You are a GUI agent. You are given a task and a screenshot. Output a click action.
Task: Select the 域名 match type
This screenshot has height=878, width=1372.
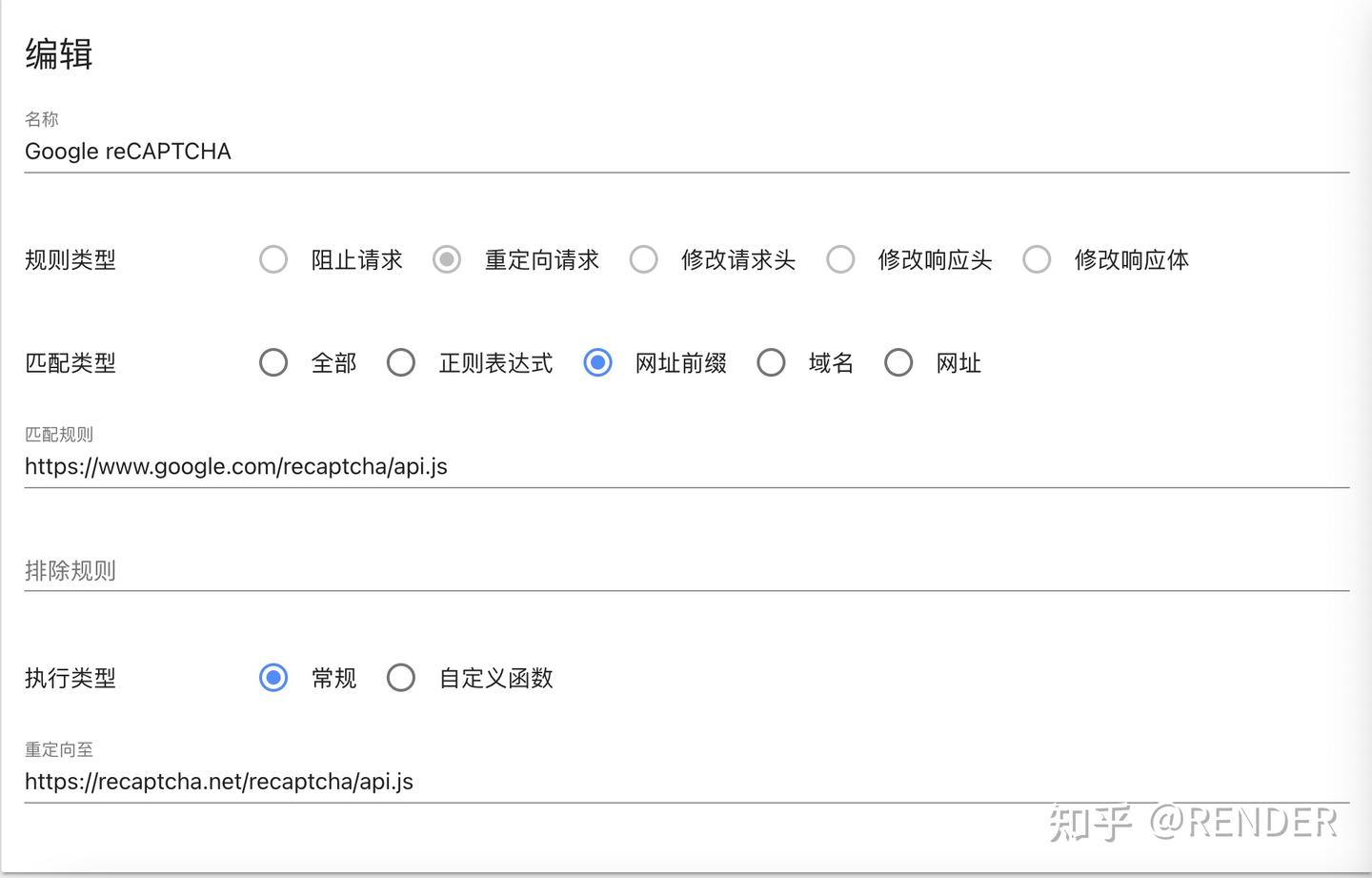(771, 362)
